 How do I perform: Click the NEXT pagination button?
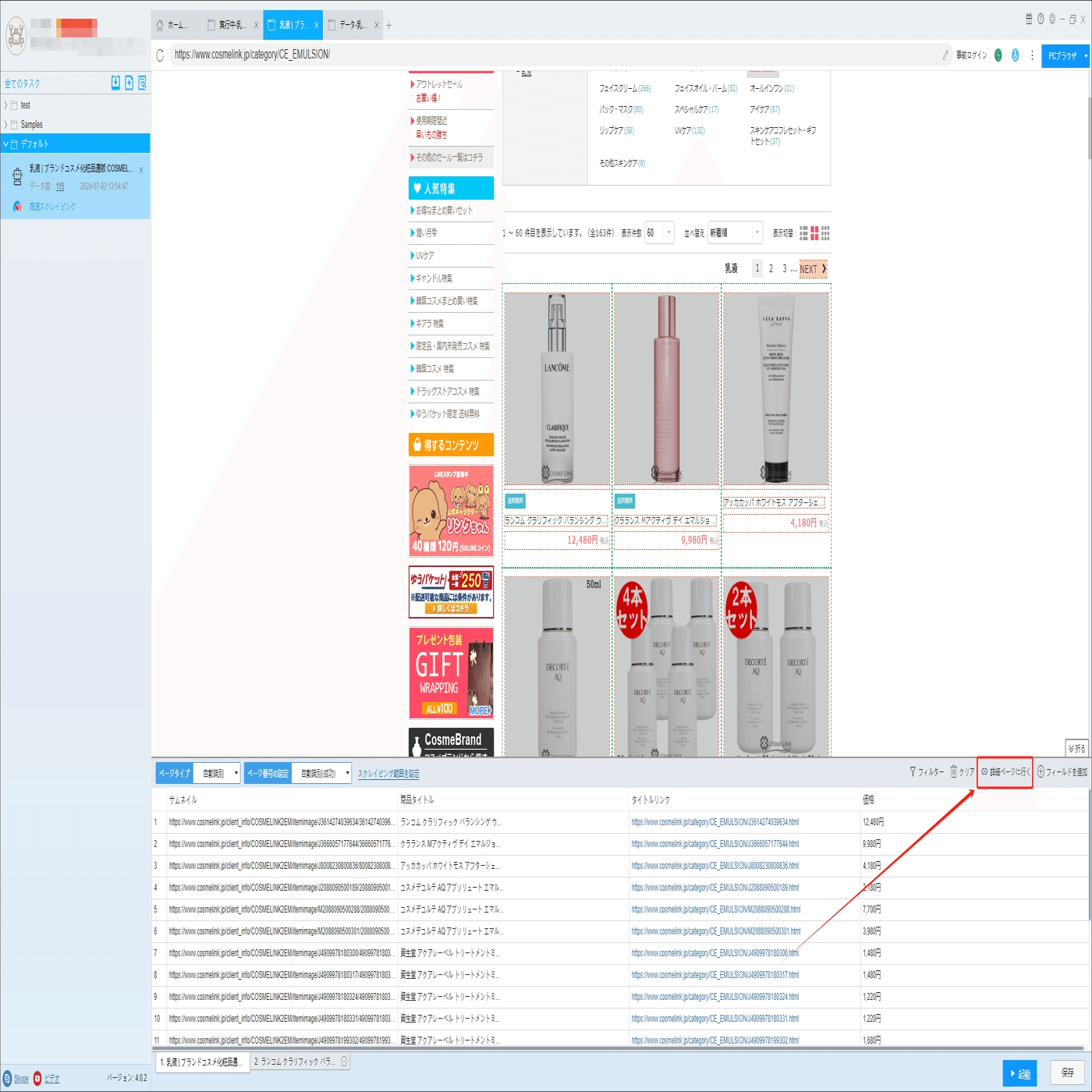click(814, 269)
